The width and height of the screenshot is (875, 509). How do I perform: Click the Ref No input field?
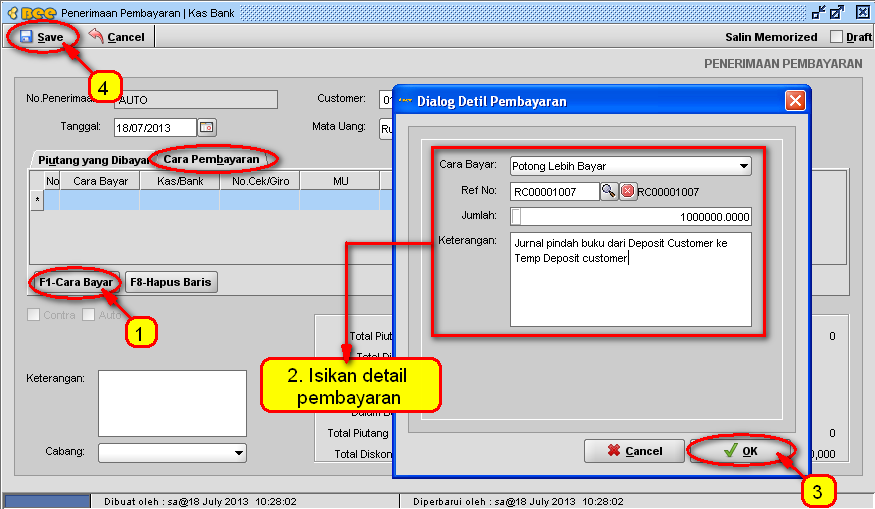tap(554, 191)
